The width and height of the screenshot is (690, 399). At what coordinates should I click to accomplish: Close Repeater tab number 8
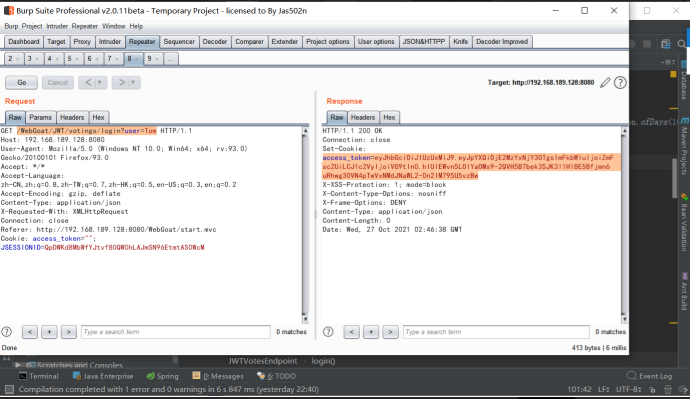coord(137,59)
